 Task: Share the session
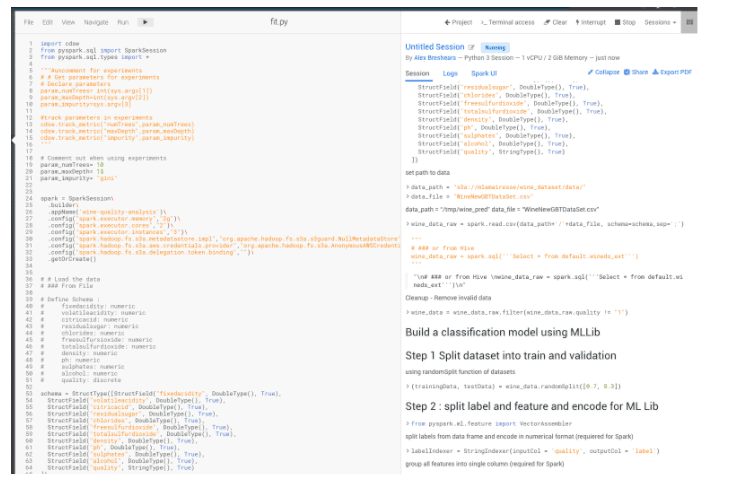tap(637, 72)
